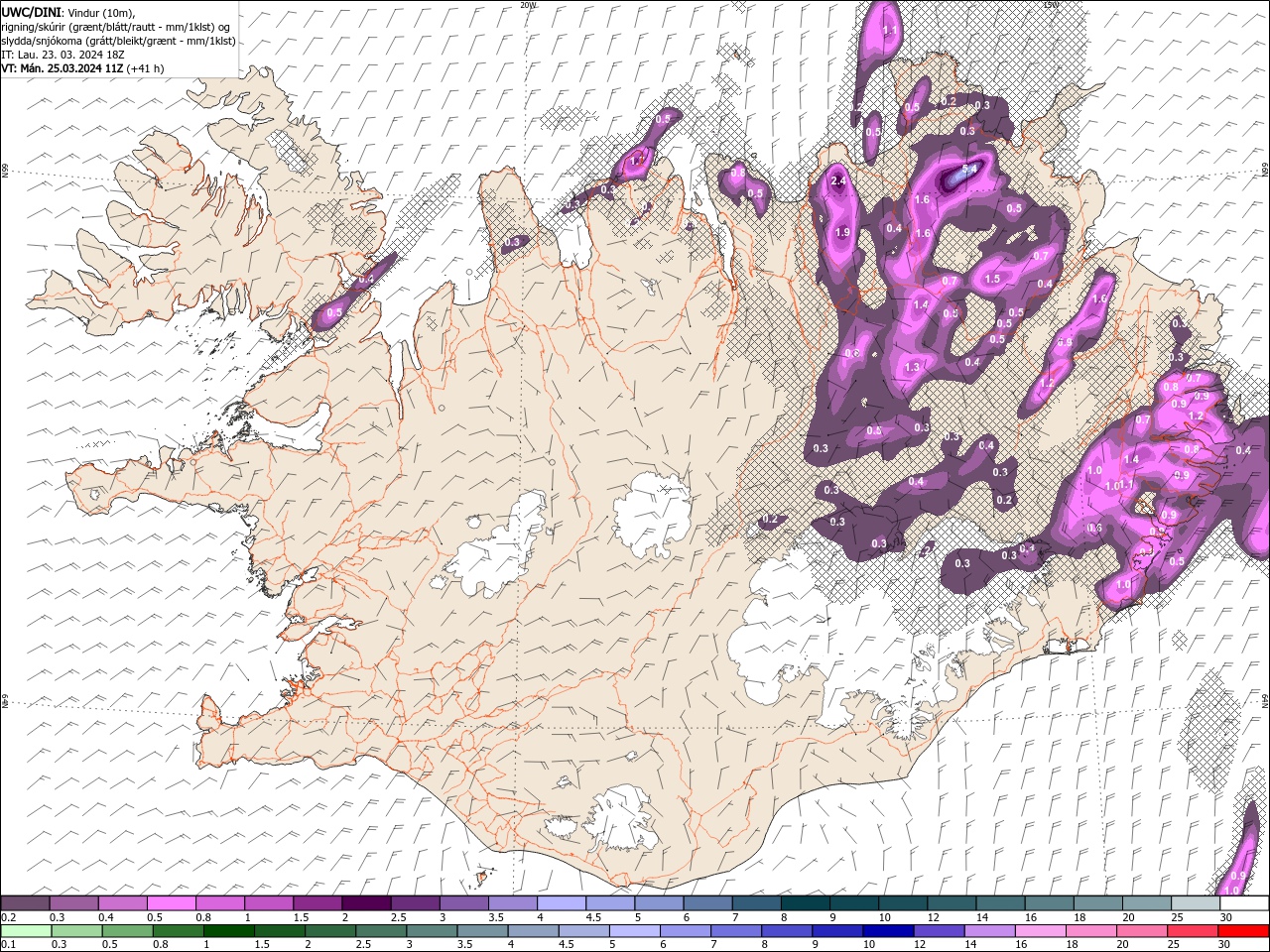Select the pink rain swatch between 18 and 20

coord(1091,930)
